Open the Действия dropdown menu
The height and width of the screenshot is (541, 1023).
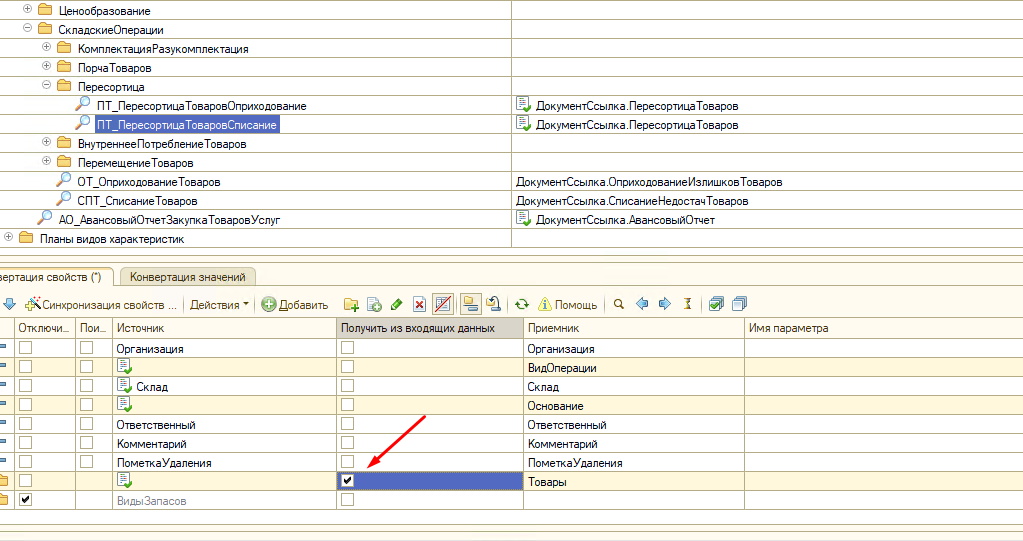[x=219, y=305]
